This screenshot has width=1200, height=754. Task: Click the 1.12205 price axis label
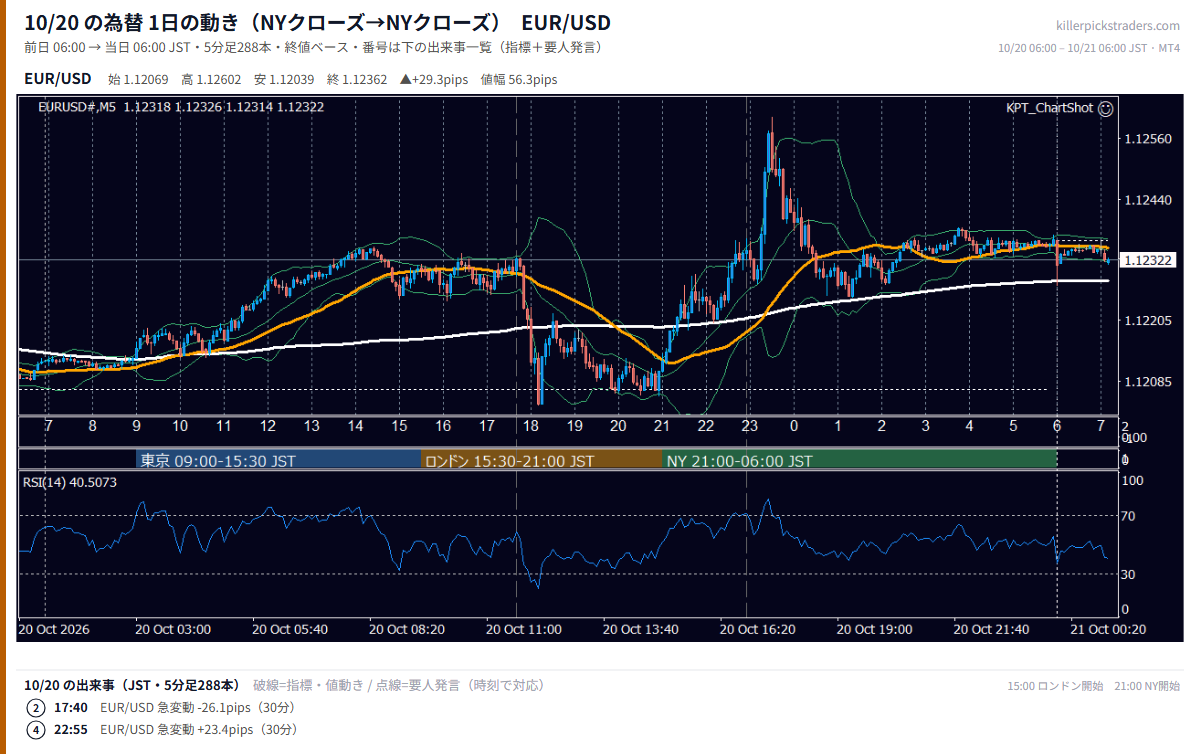coord(1148,320)
